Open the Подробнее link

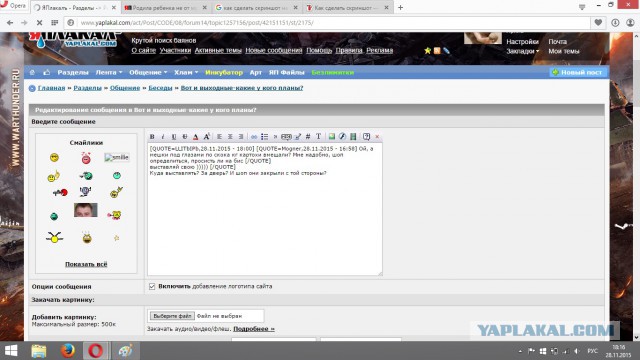[254, 329]
